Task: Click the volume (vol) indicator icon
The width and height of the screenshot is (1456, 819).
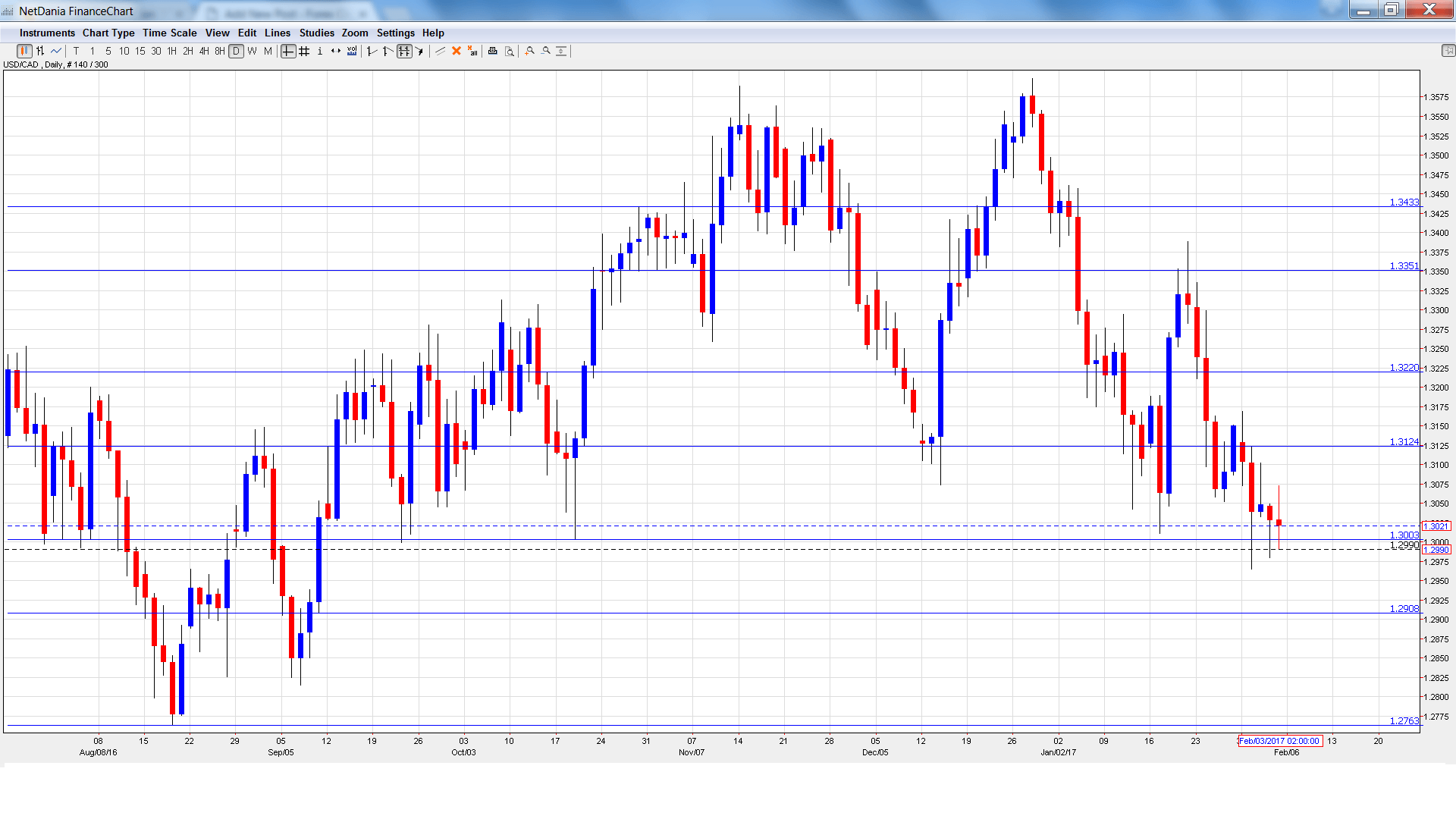Action: 352,51
